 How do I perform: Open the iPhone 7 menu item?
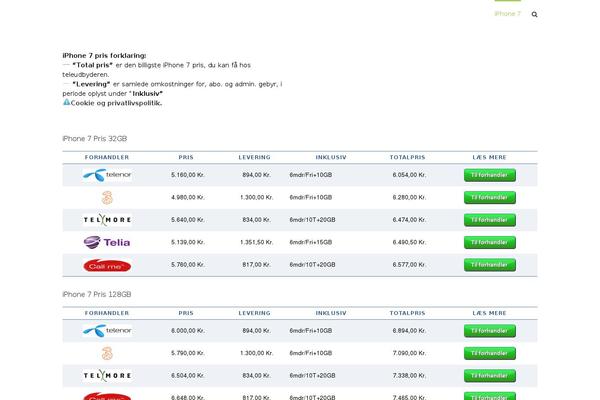pyautogui.click(x=507, y=14)
